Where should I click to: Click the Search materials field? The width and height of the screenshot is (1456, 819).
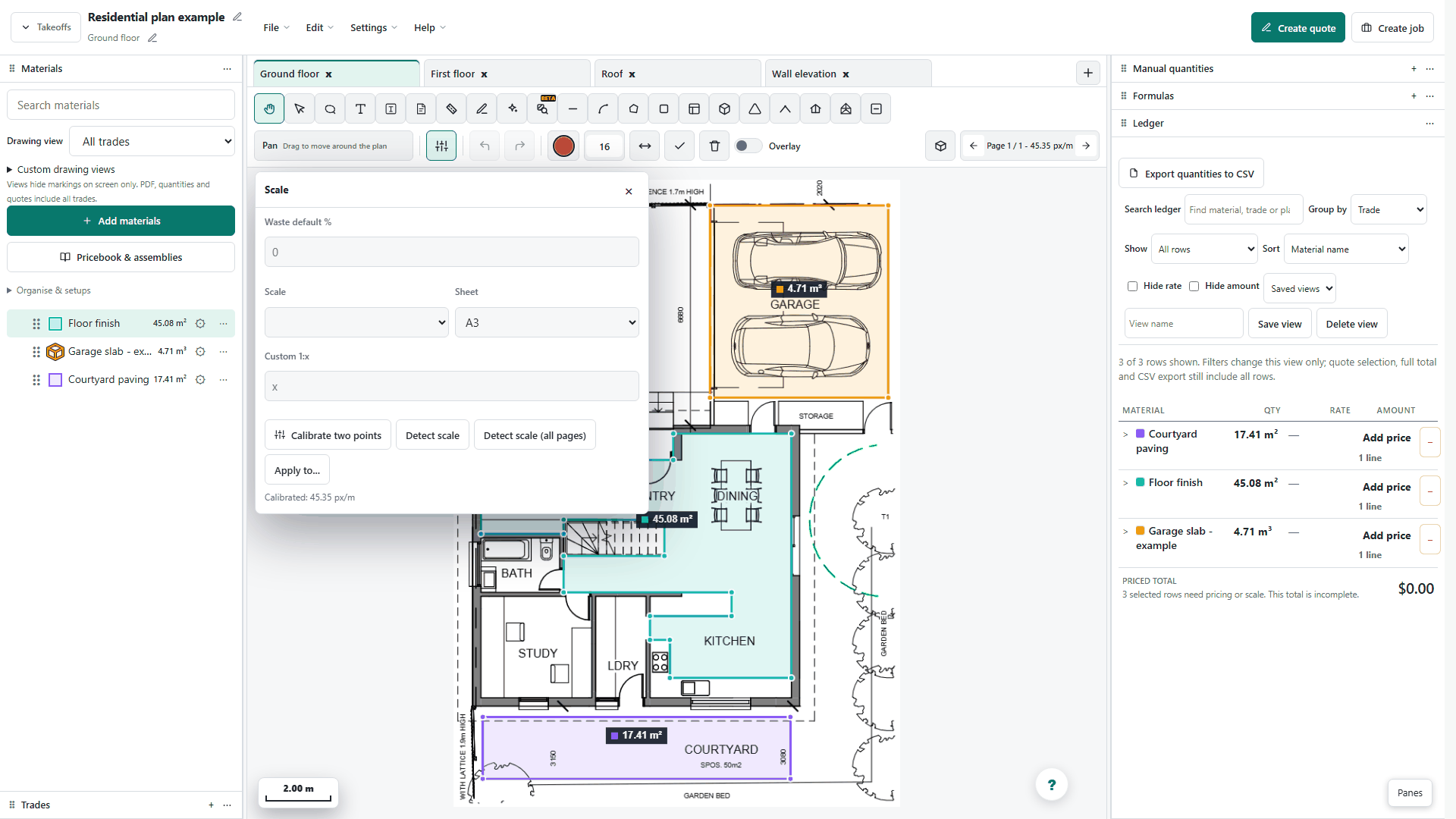pyautogui.click(x=121, y=105)
